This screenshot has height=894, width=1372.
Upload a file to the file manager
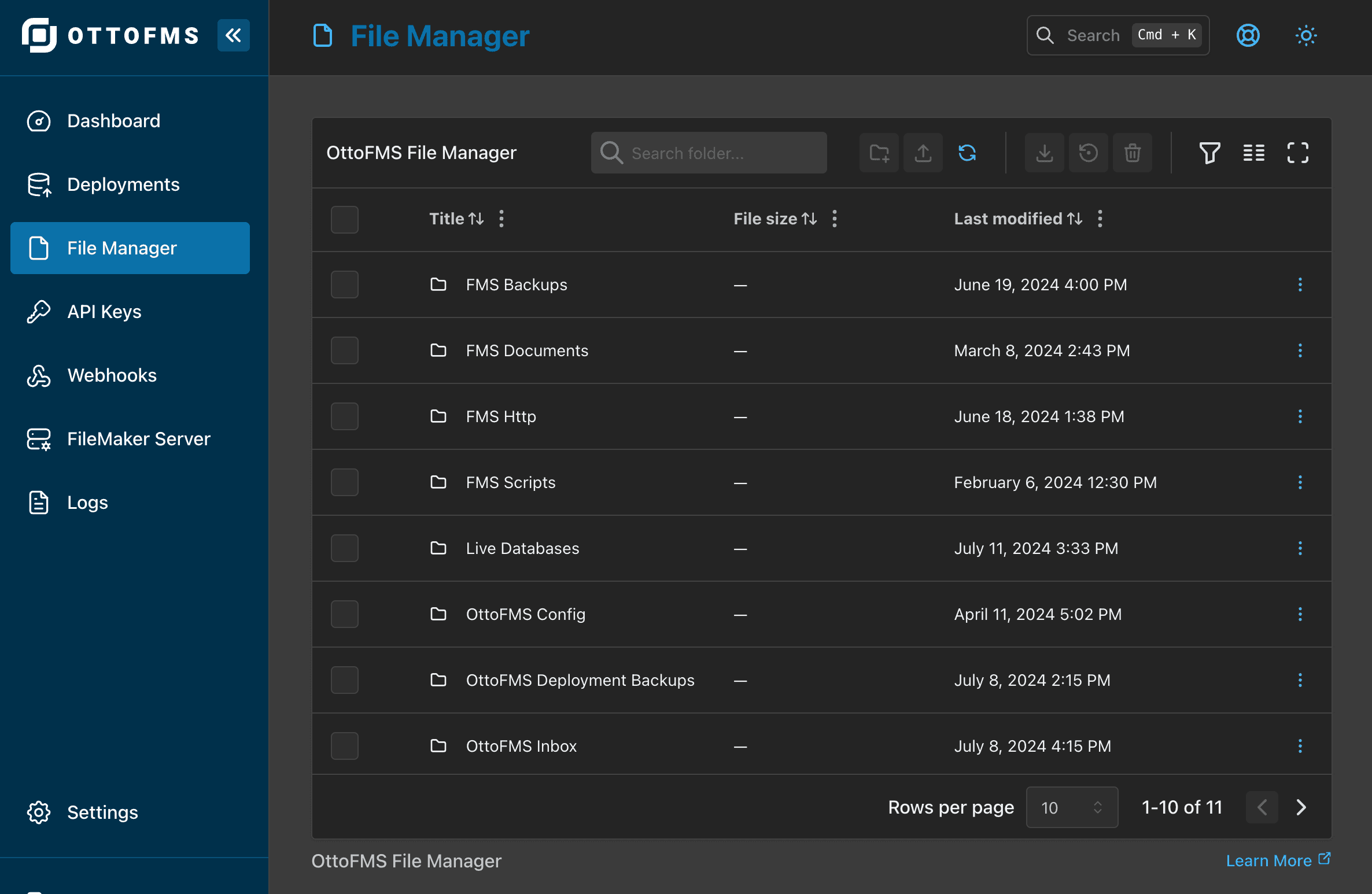[x=923, y=153]
